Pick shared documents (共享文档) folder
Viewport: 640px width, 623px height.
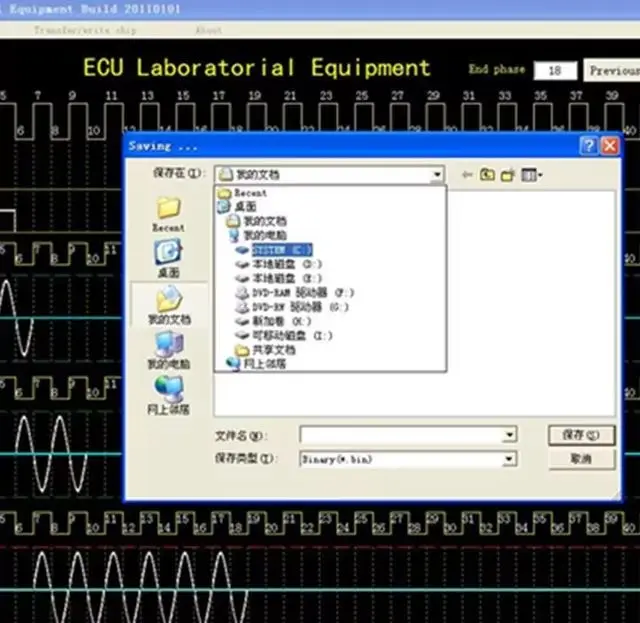pos(272,351)
